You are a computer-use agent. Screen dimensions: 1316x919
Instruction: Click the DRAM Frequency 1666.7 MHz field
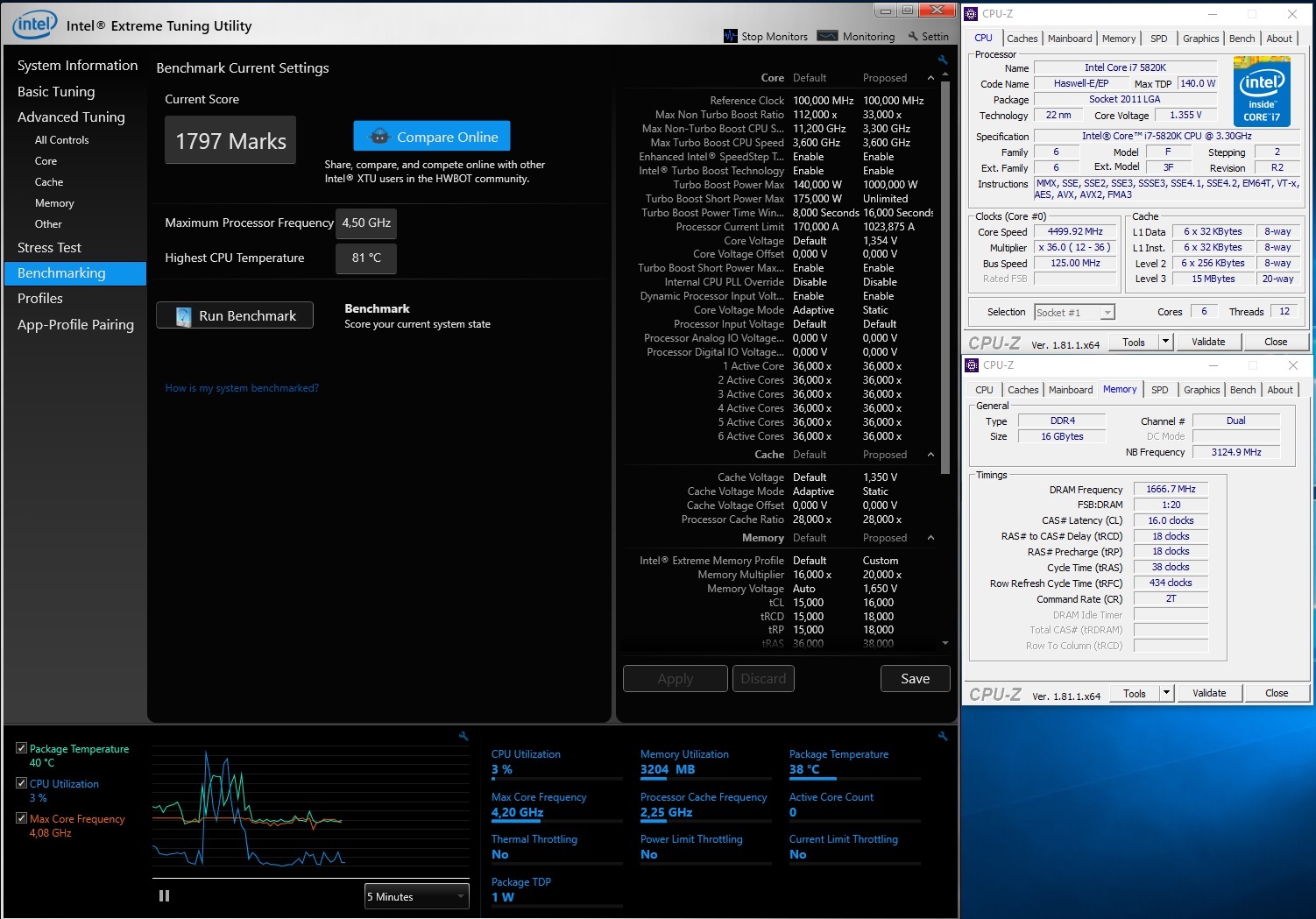(x=1171, y=489)
